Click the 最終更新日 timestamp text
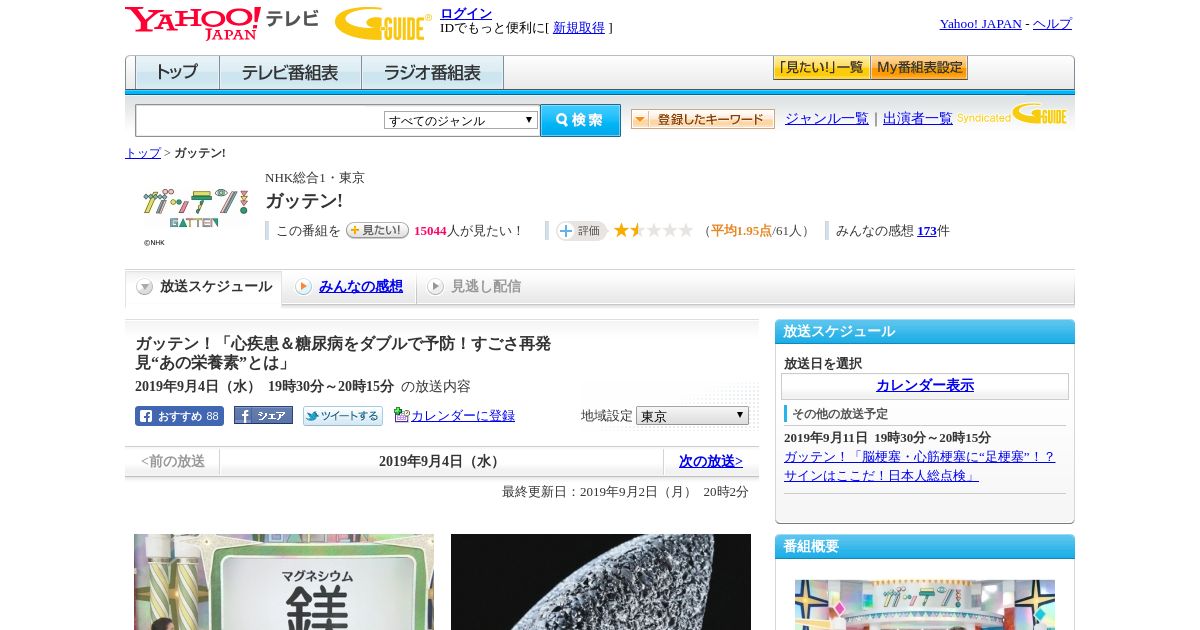Image resolution: width=1200 pixels, height=630 pixels. pyautogui.click(x=625, y=492)
